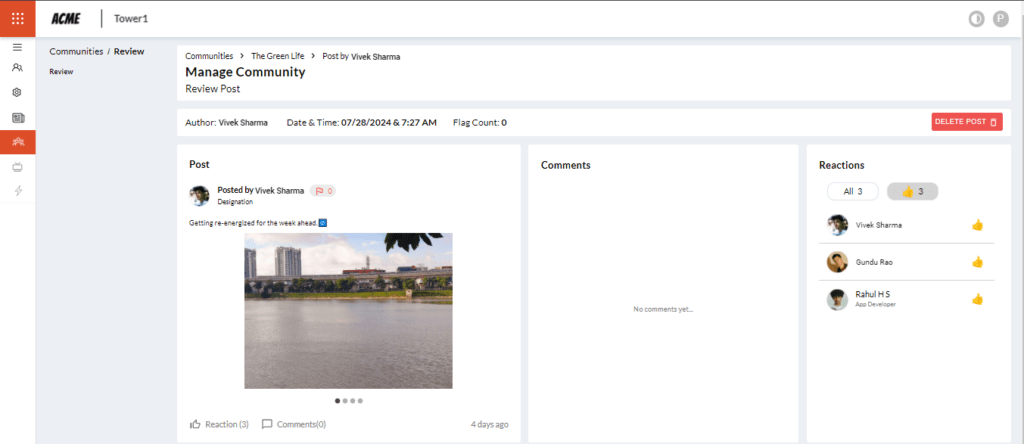Open settings gear in left sidebar

pos(17,92)
